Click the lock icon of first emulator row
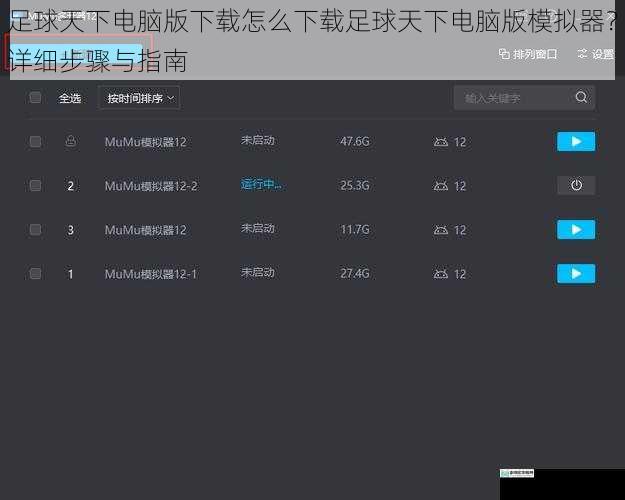 point(71,141)
